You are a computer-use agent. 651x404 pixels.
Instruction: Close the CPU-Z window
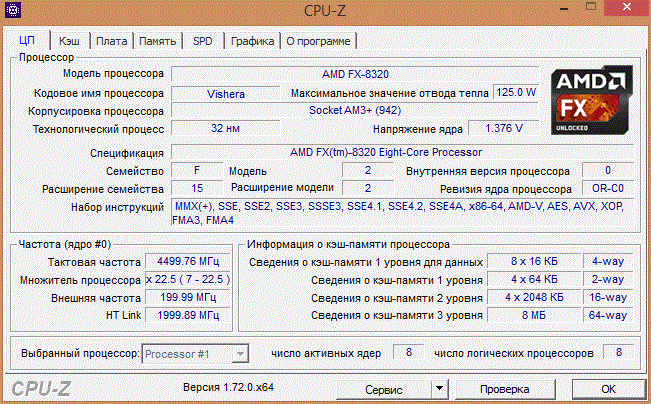click(x=627, y=7)
